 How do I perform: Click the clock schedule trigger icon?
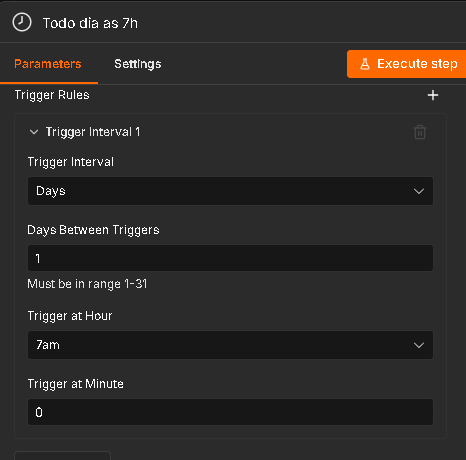(22, 22)
